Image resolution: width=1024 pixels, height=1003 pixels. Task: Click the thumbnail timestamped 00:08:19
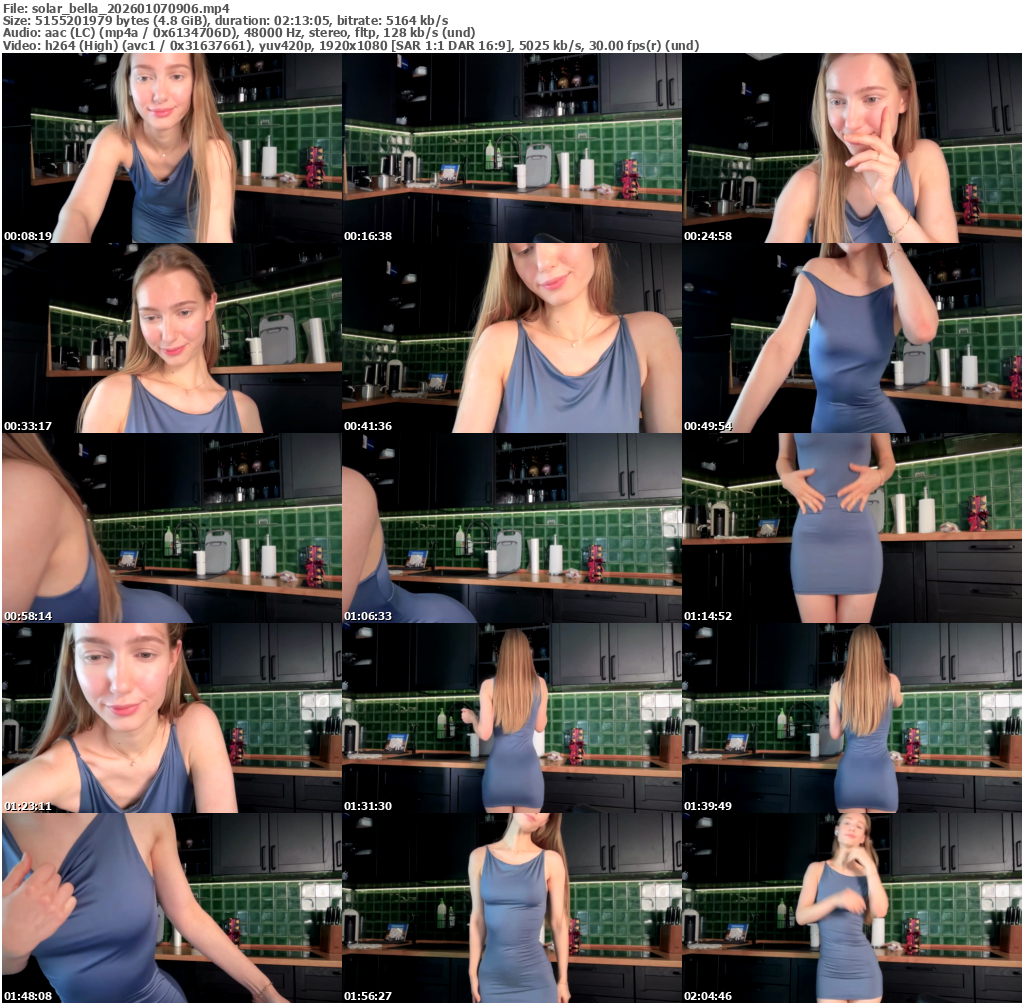(x=171, y=148)
